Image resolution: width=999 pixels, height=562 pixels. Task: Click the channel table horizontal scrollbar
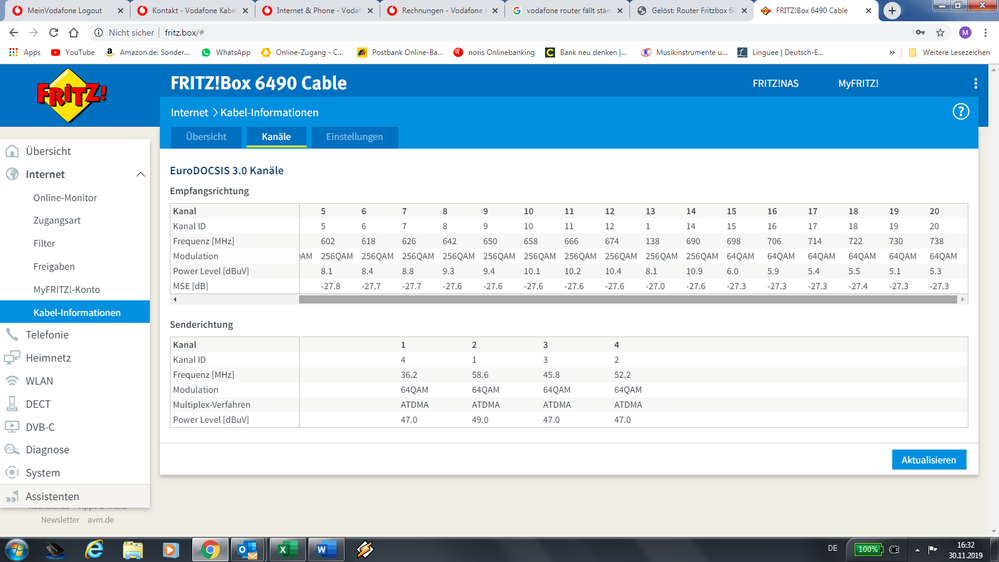tap(628, 299)
